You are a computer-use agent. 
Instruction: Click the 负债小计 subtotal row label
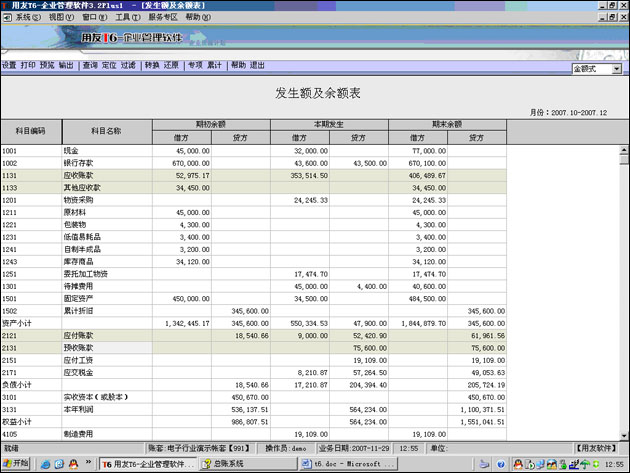click(17, 385)
